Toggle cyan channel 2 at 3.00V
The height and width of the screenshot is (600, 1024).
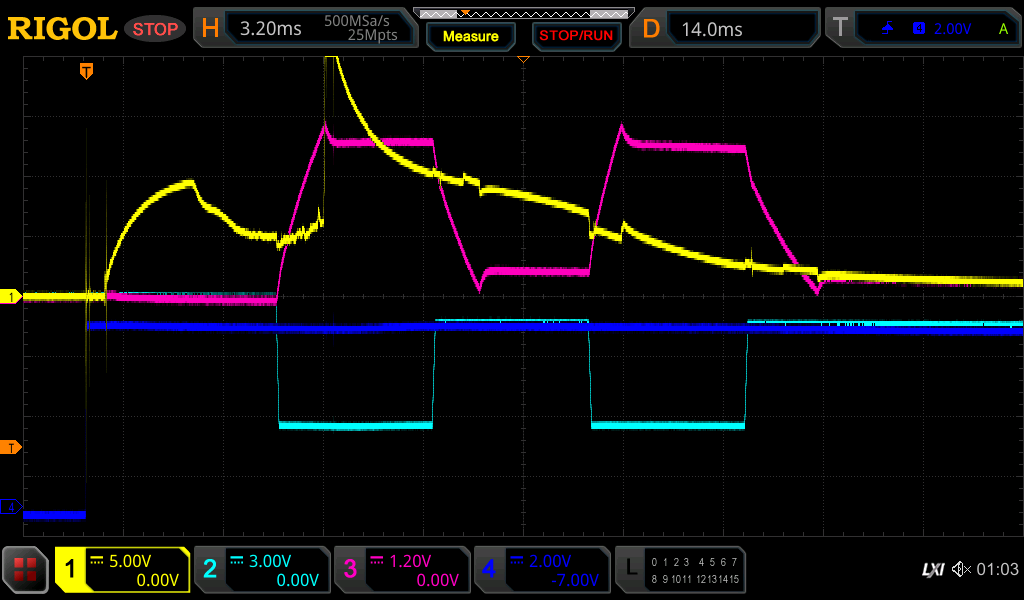pyautogui.click(x=262, y=570)
